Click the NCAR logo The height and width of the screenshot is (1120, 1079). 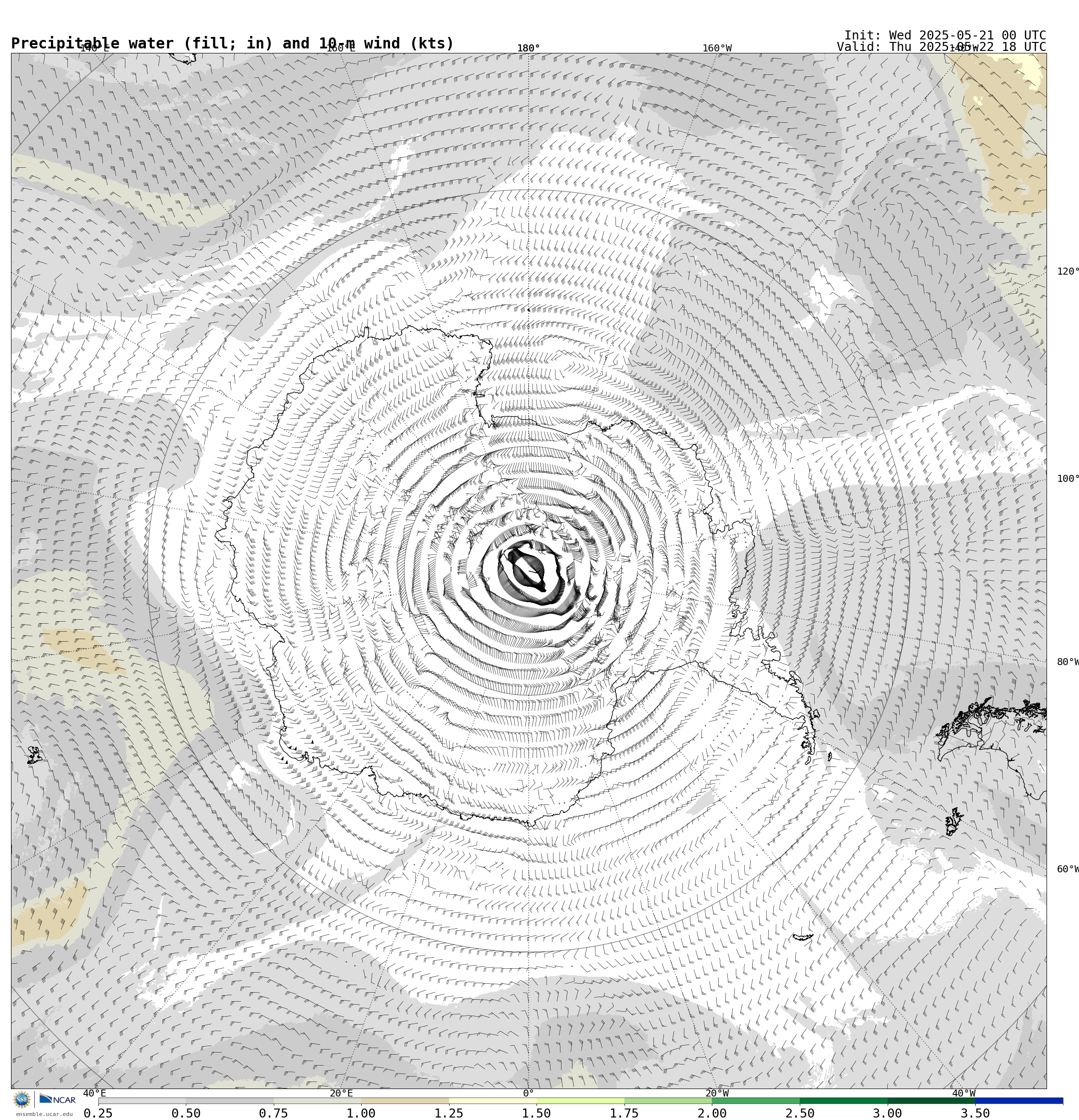57,1100
